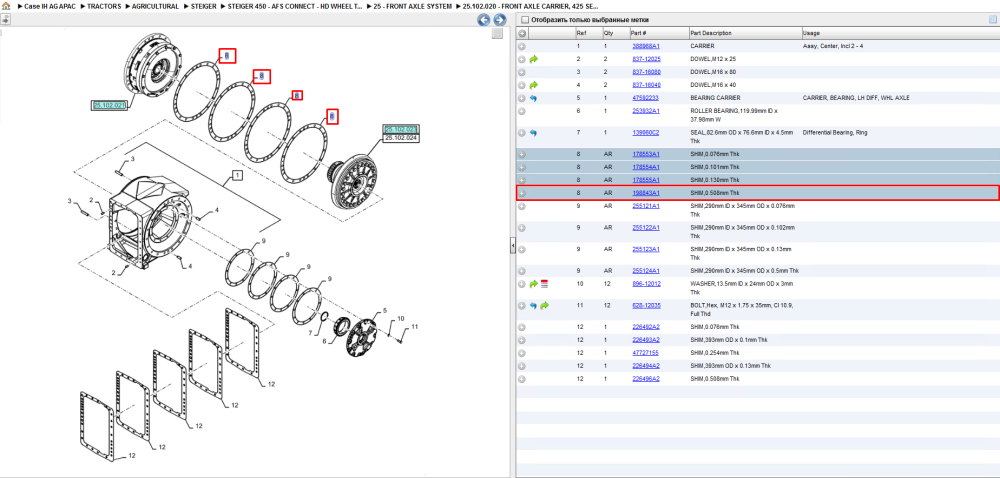
Task: Click green arrow on DOWEL M12 x 25 row
Action: (534, 59)
